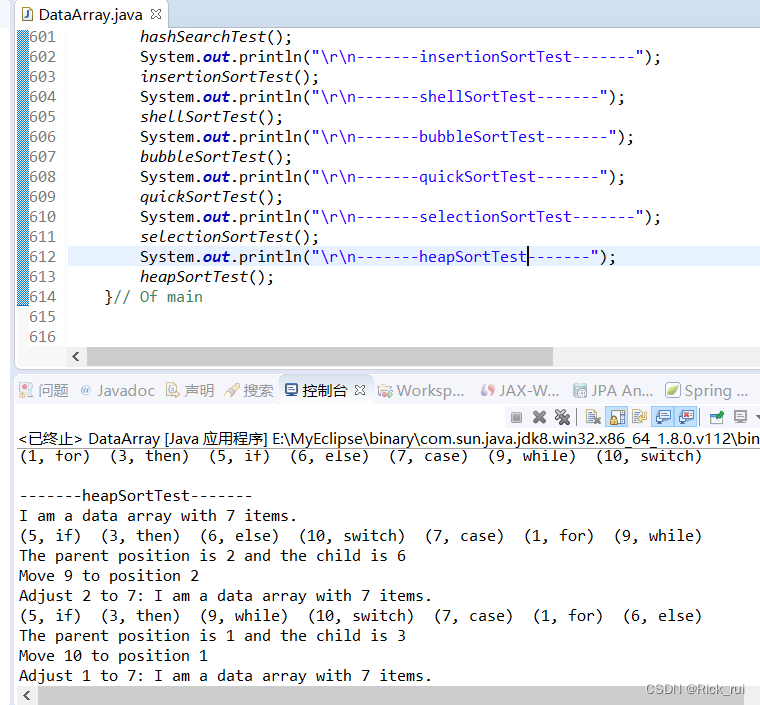Open the 声明 (Declaration) tab
The width and height of the screenshot is (760, 705).
(x=190, y=391)
